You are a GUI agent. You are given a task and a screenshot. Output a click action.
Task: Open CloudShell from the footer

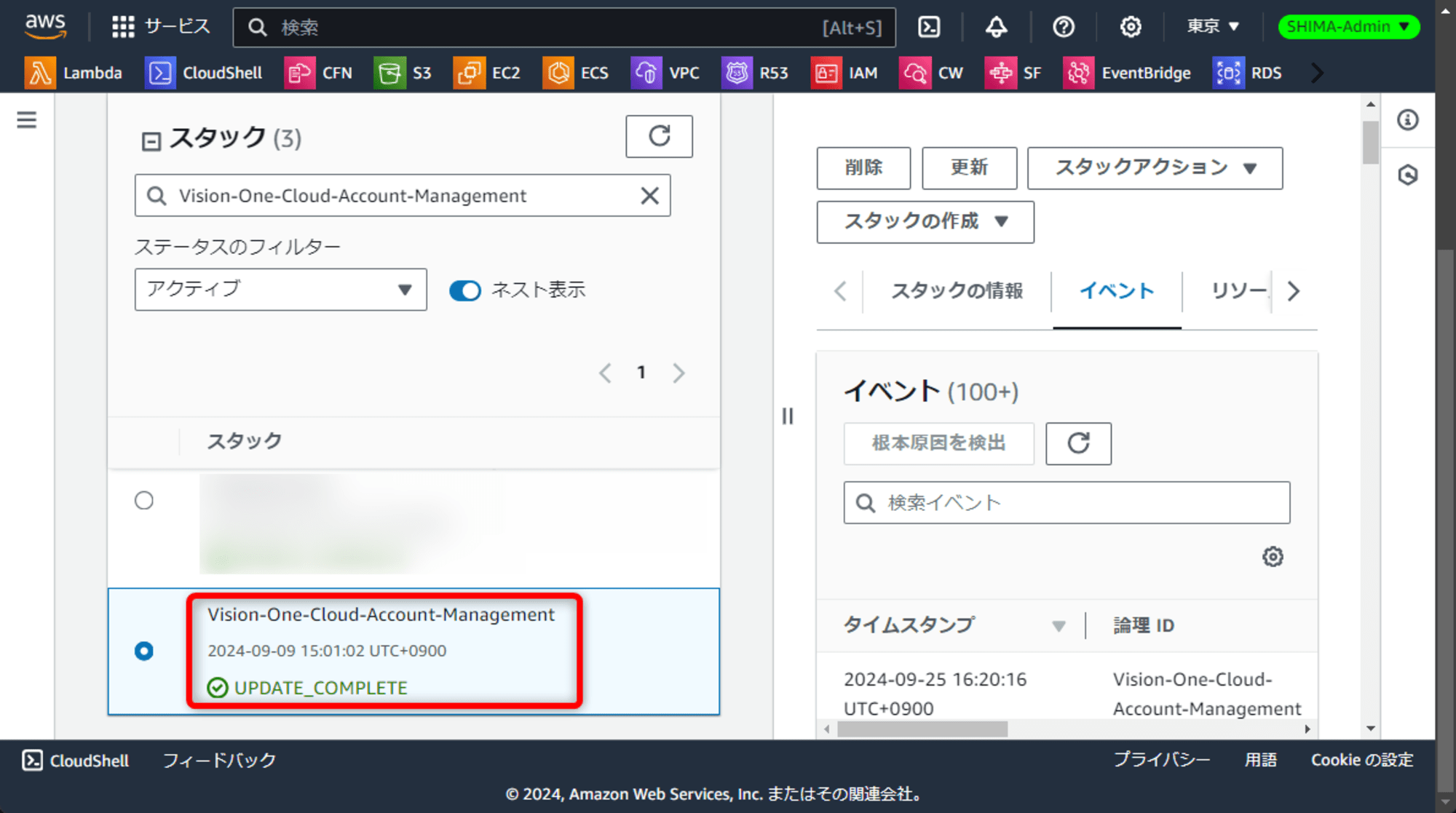coord(76,760)
